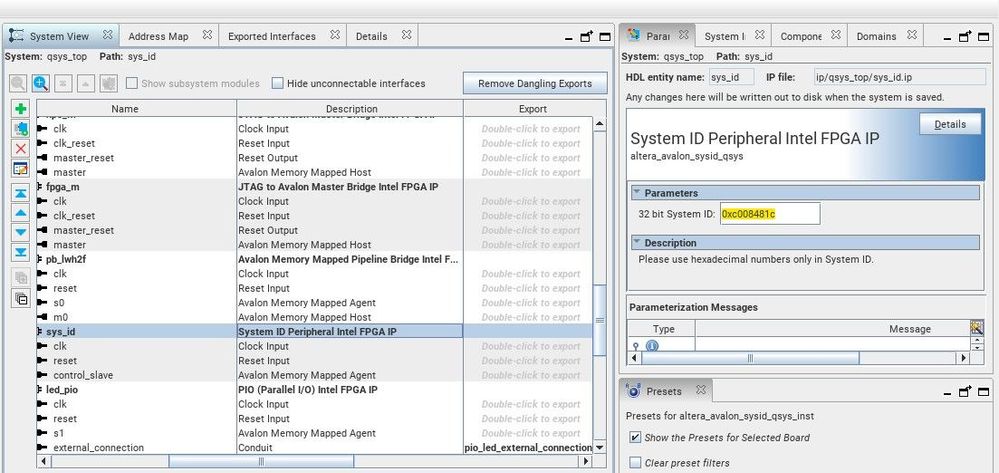Collapse the led_pio tree node
The image size is (999, 473).
40,389
